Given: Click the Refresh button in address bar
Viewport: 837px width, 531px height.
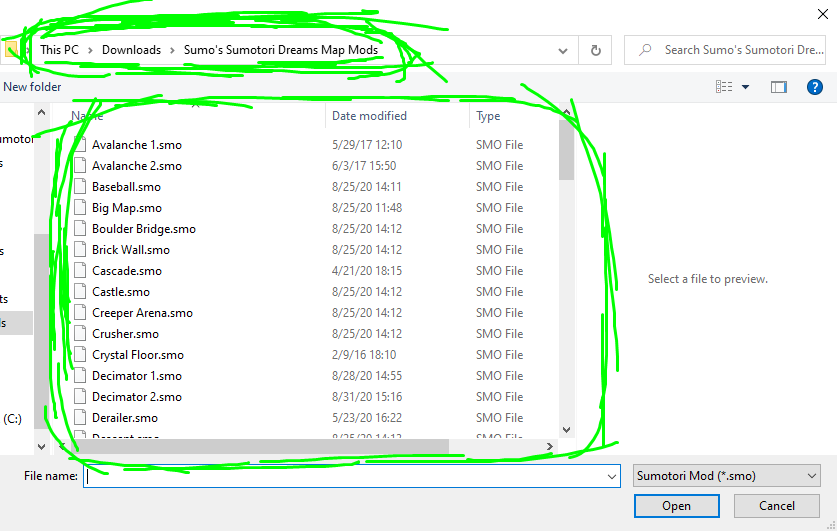Looking at the screenshot, I should [x=596, y=50].
